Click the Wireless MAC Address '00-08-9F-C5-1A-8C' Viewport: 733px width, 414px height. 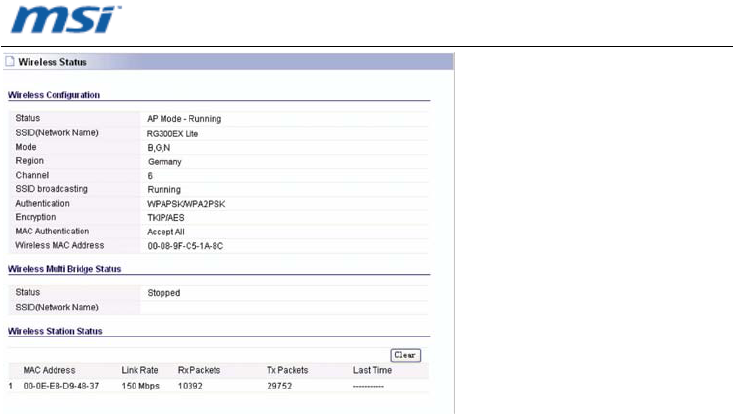185,246
